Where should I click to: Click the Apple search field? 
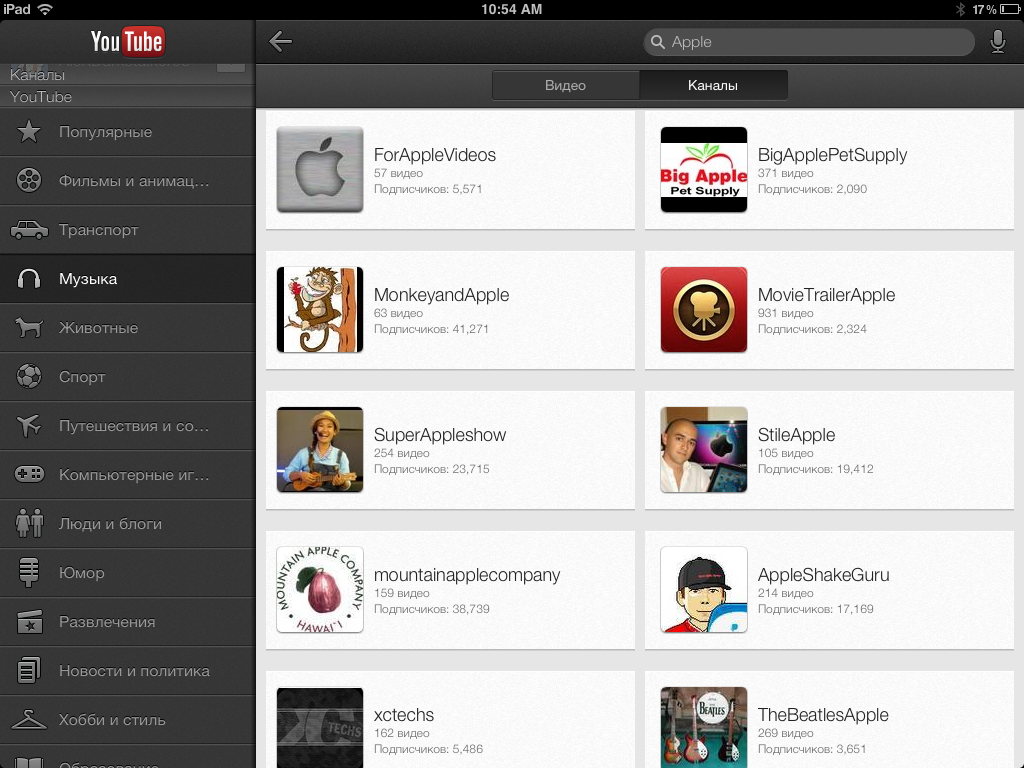tap(810, 42)
